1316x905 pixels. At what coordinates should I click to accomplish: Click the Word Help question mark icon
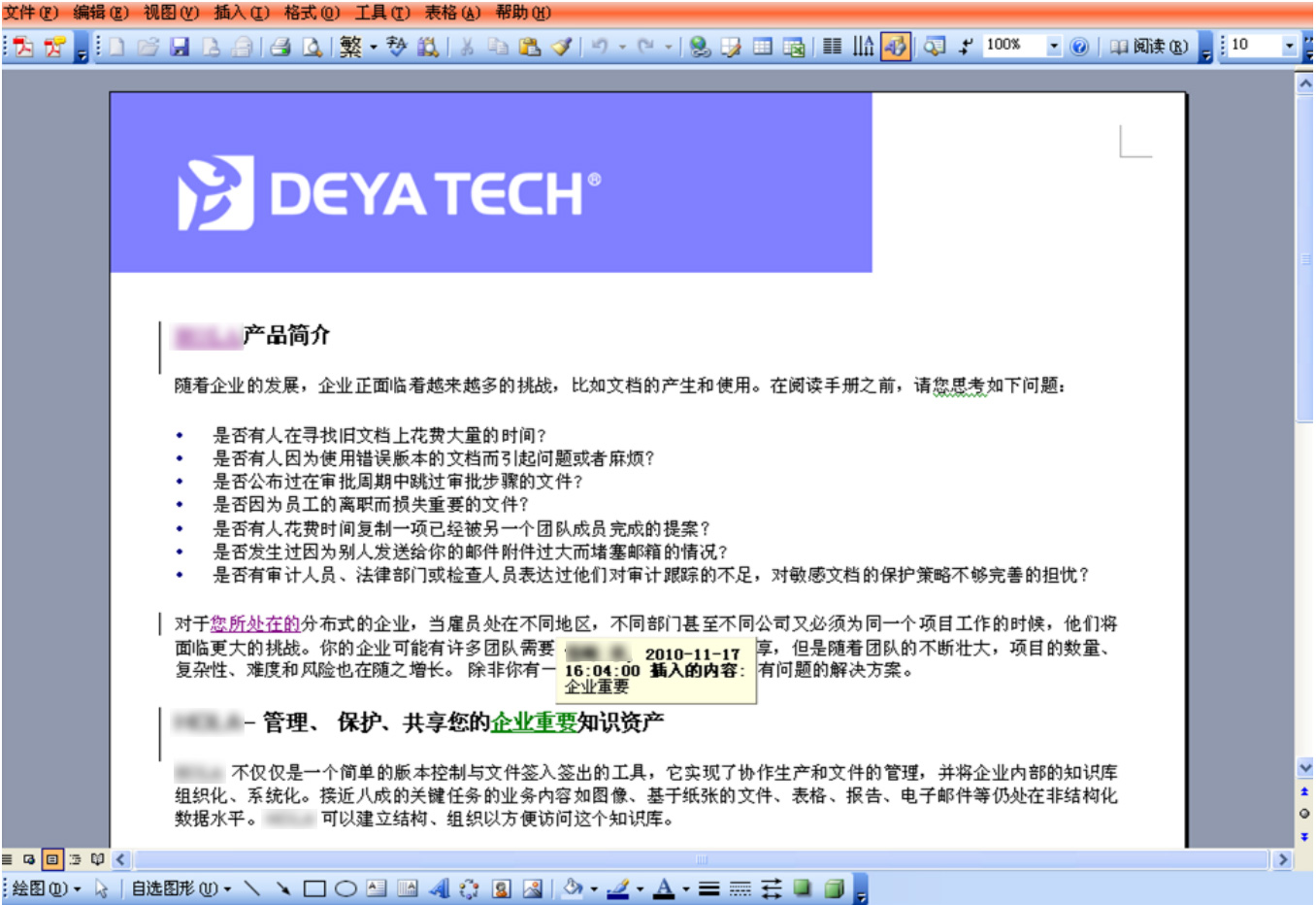tap(1079, 47)
